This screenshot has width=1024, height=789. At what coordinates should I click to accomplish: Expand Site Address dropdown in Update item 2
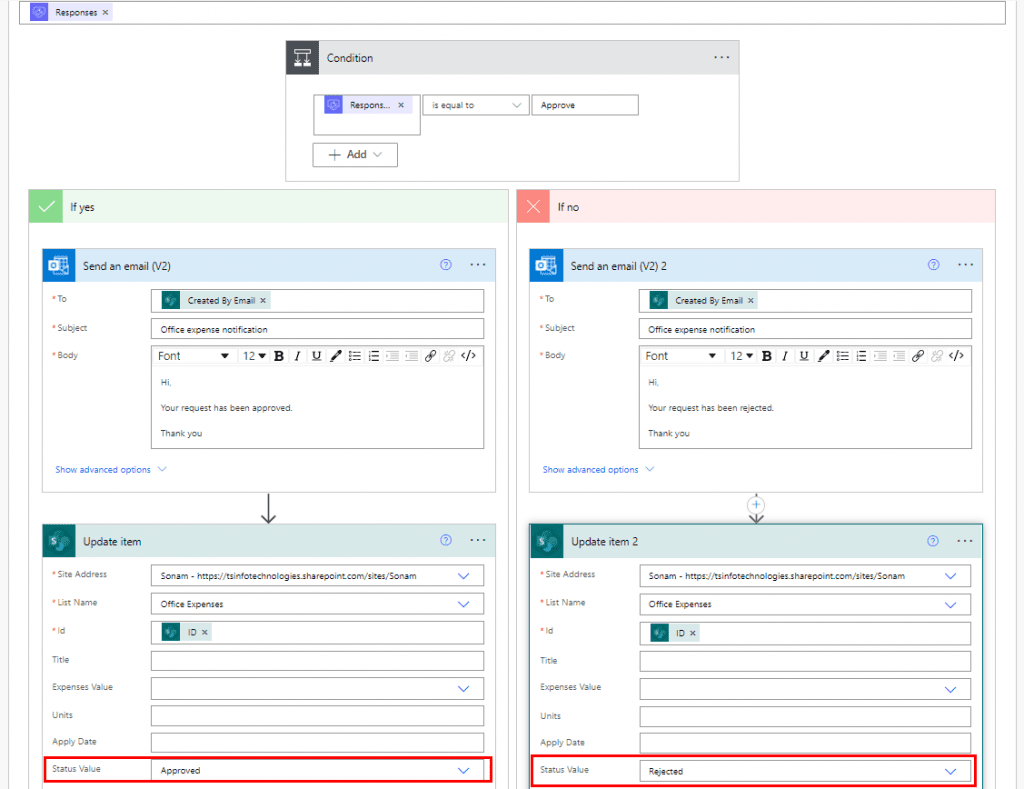[x=951, y=576]
